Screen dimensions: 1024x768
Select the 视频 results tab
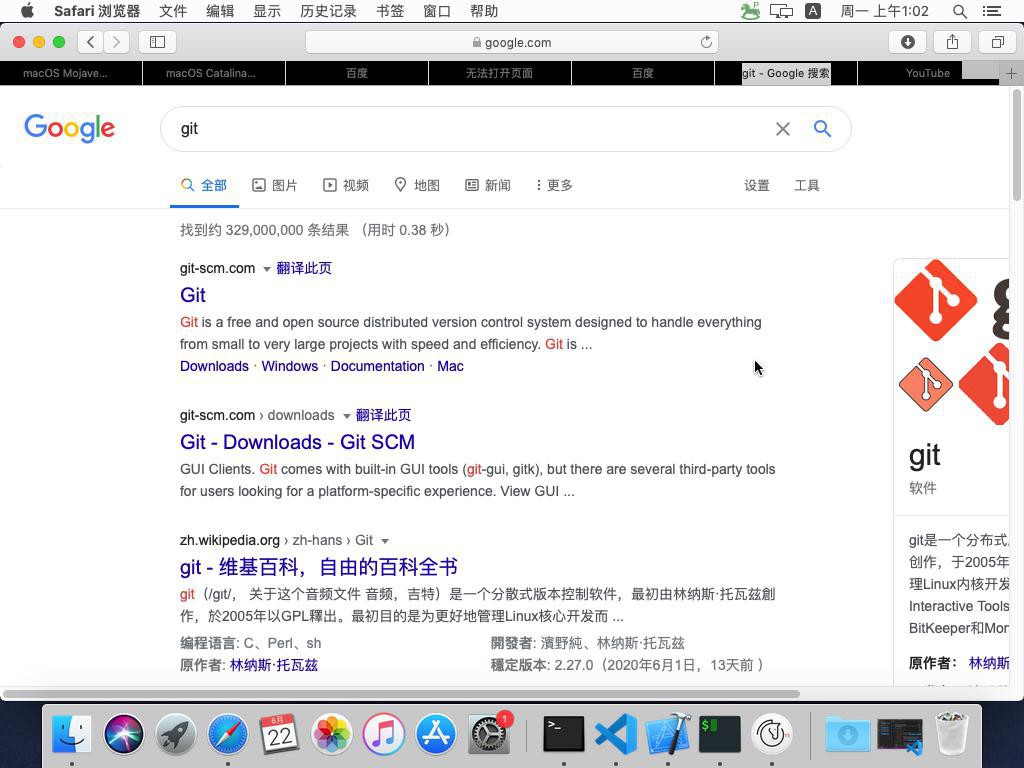pyautogui.click(x=346, y=185)
